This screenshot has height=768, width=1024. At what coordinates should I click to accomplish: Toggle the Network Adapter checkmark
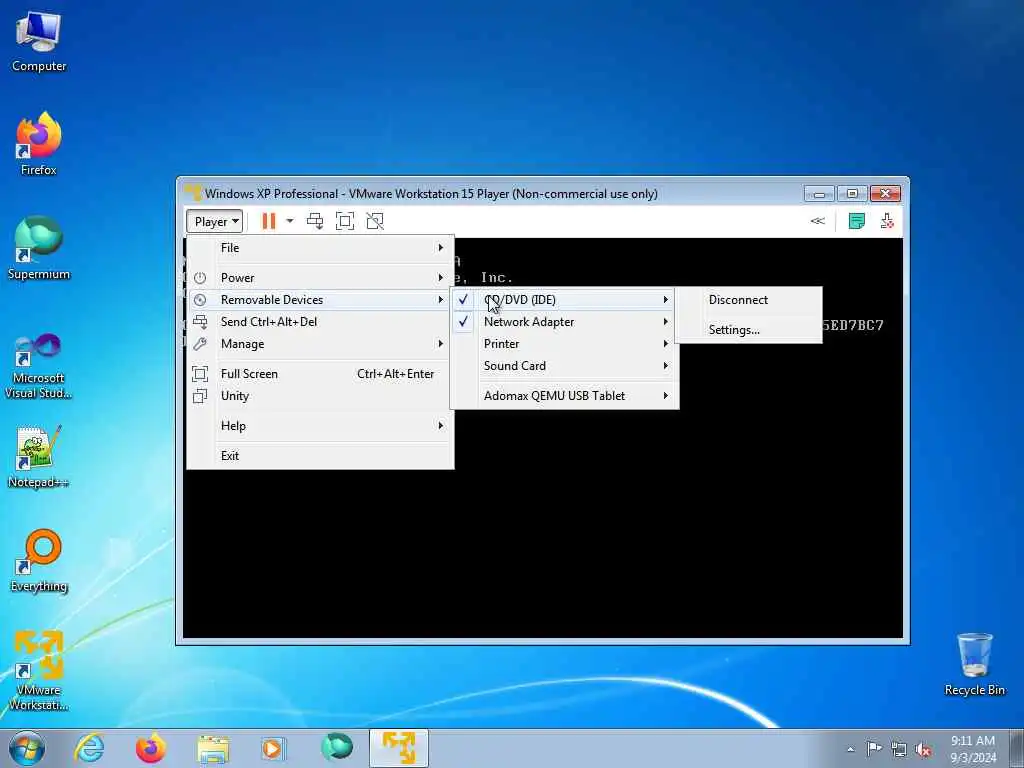coord(463,322)
